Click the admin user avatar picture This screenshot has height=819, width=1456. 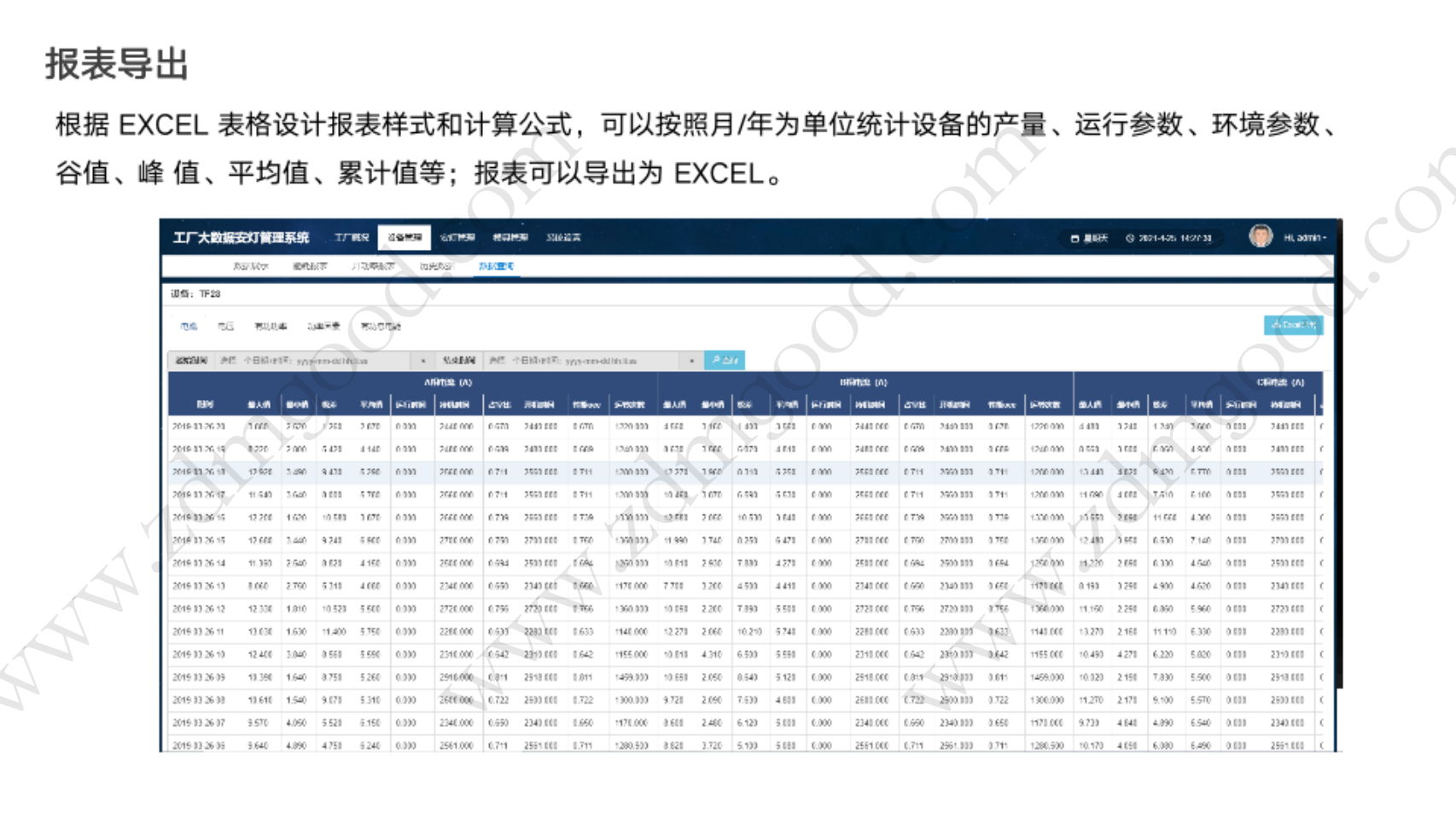(1260, 236)
